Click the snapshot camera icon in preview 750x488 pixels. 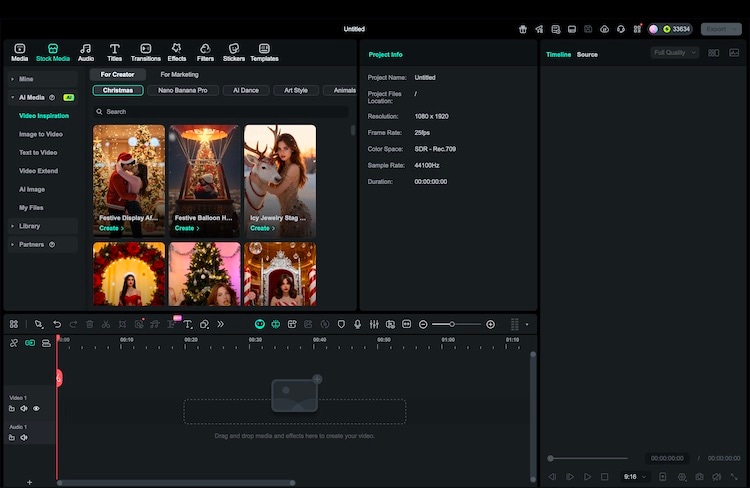point(699,477)
